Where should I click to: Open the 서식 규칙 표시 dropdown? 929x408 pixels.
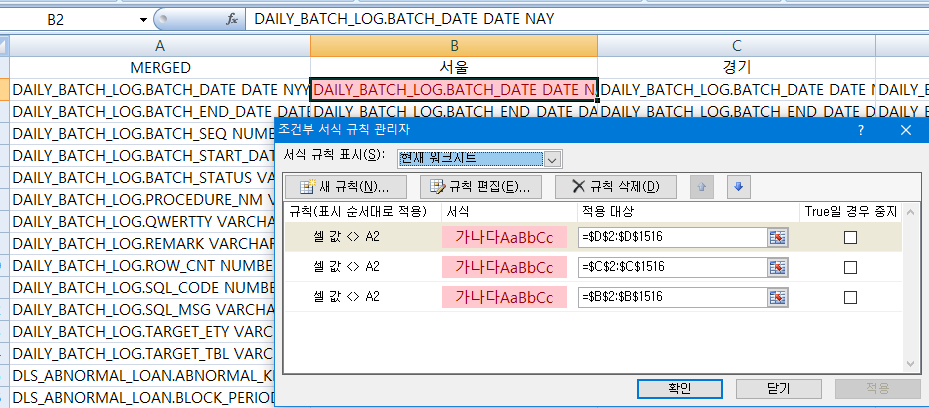click(552, 158)
